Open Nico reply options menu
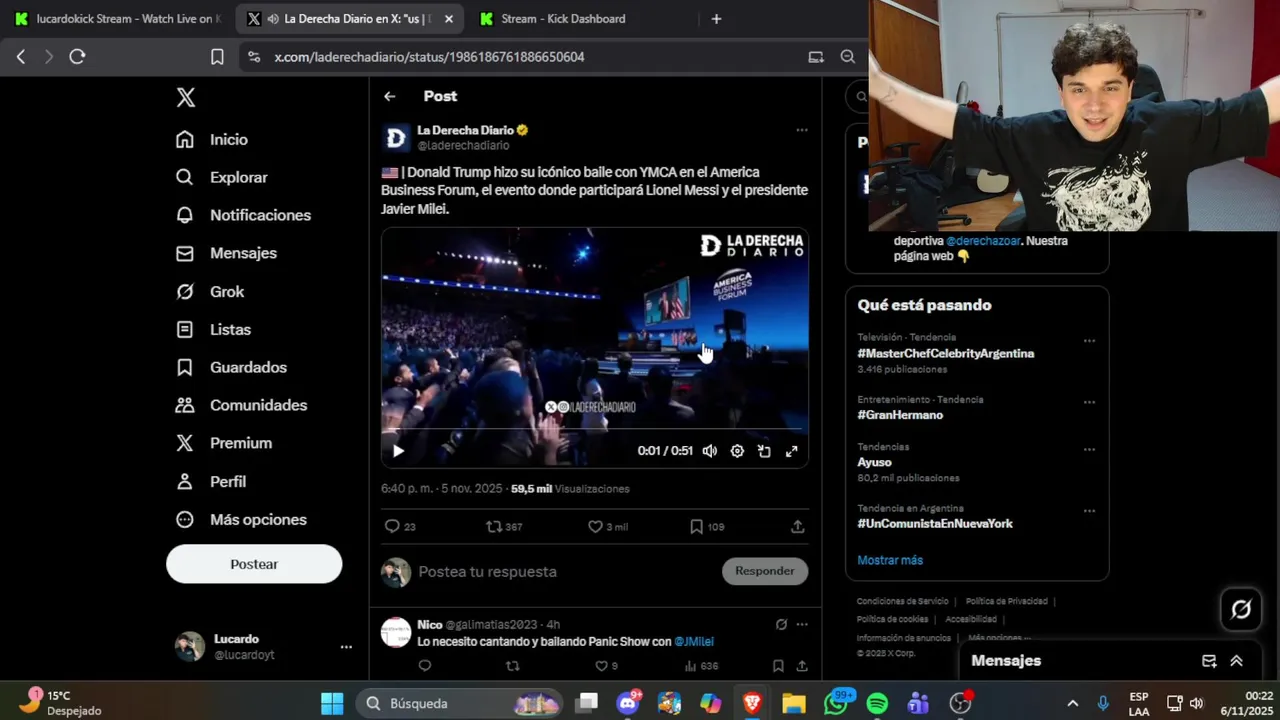This screenshot has width=1280, height=720. [801, 624]
